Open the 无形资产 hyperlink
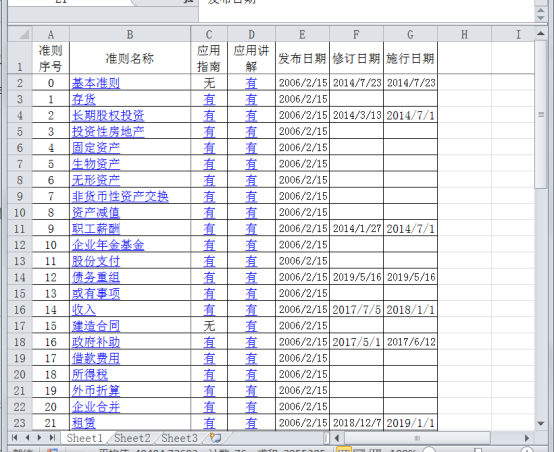 click(96, 180)
